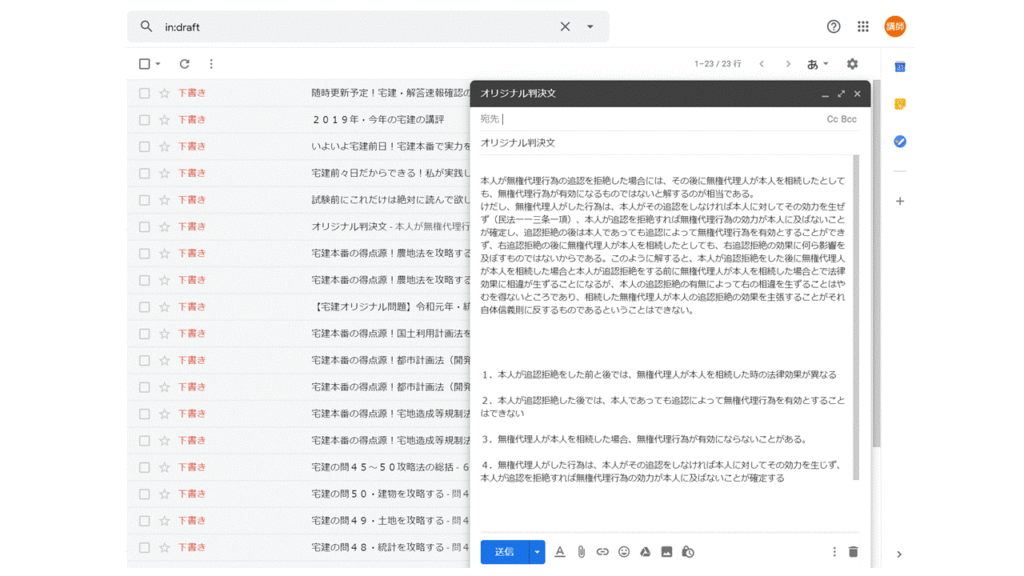This screenshot has height=576, width=1024.
Task: Show search options dropdown arrow
Action: click(590, 27)
